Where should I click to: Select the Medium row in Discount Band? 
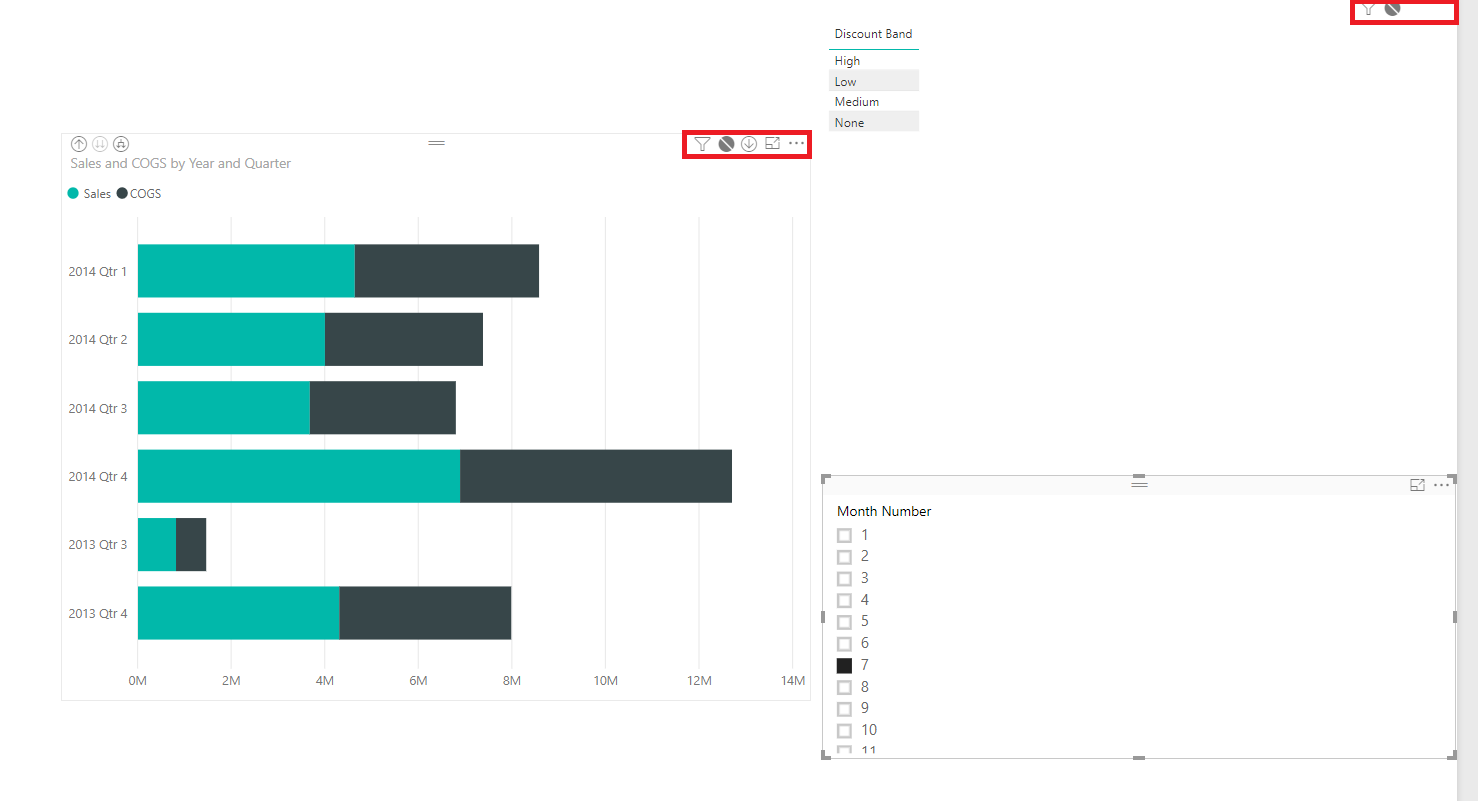click(x=874, y=102)
